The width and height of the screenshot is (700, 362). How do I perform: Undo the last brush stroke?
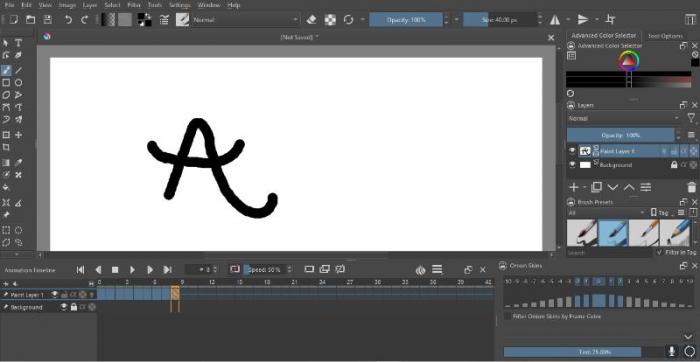click(x=68, y=20)
